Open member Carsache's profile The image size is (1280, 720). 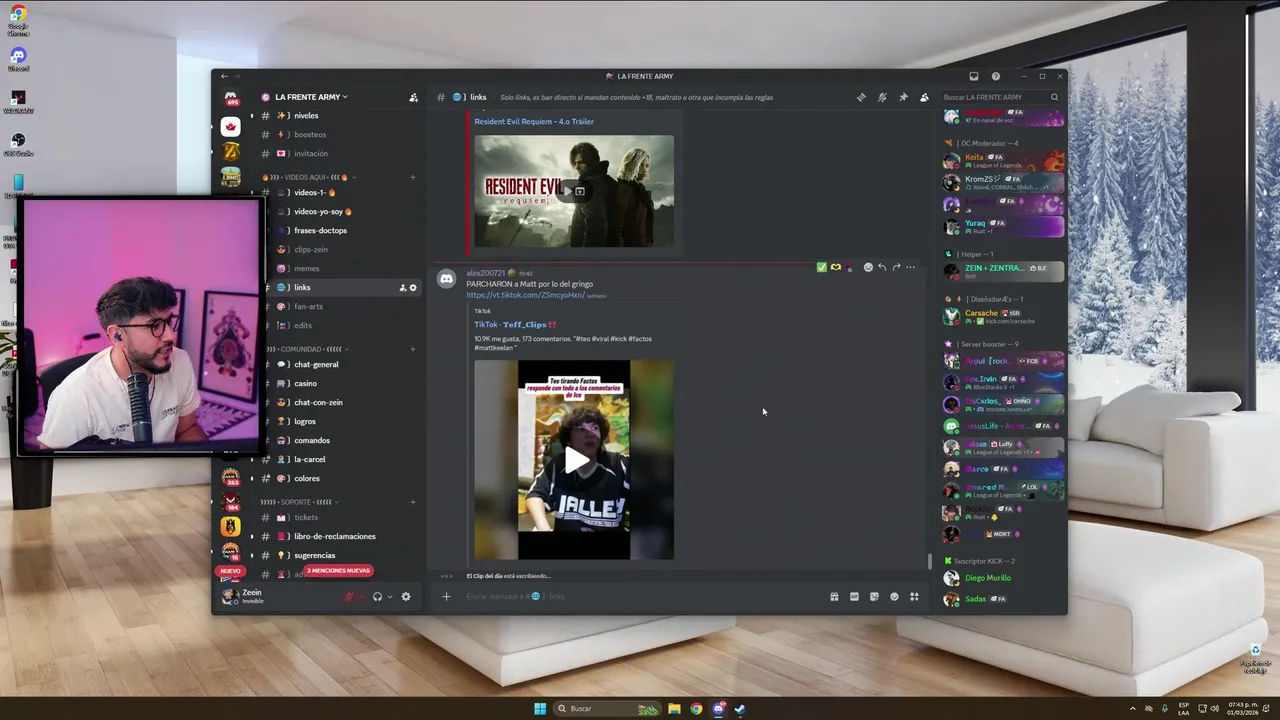[x=1003, y=316]
